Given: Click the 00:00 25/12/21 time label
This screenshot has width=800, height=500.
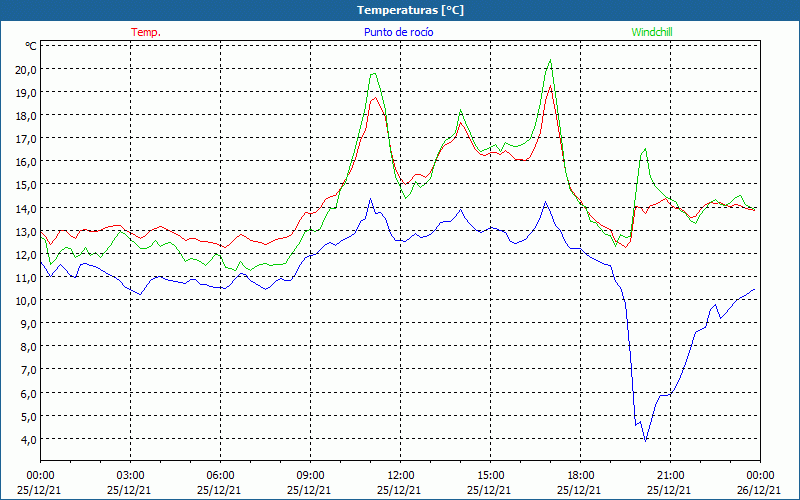Looking at the screenshot, I should pyautogui.click(x=39, y=483).
